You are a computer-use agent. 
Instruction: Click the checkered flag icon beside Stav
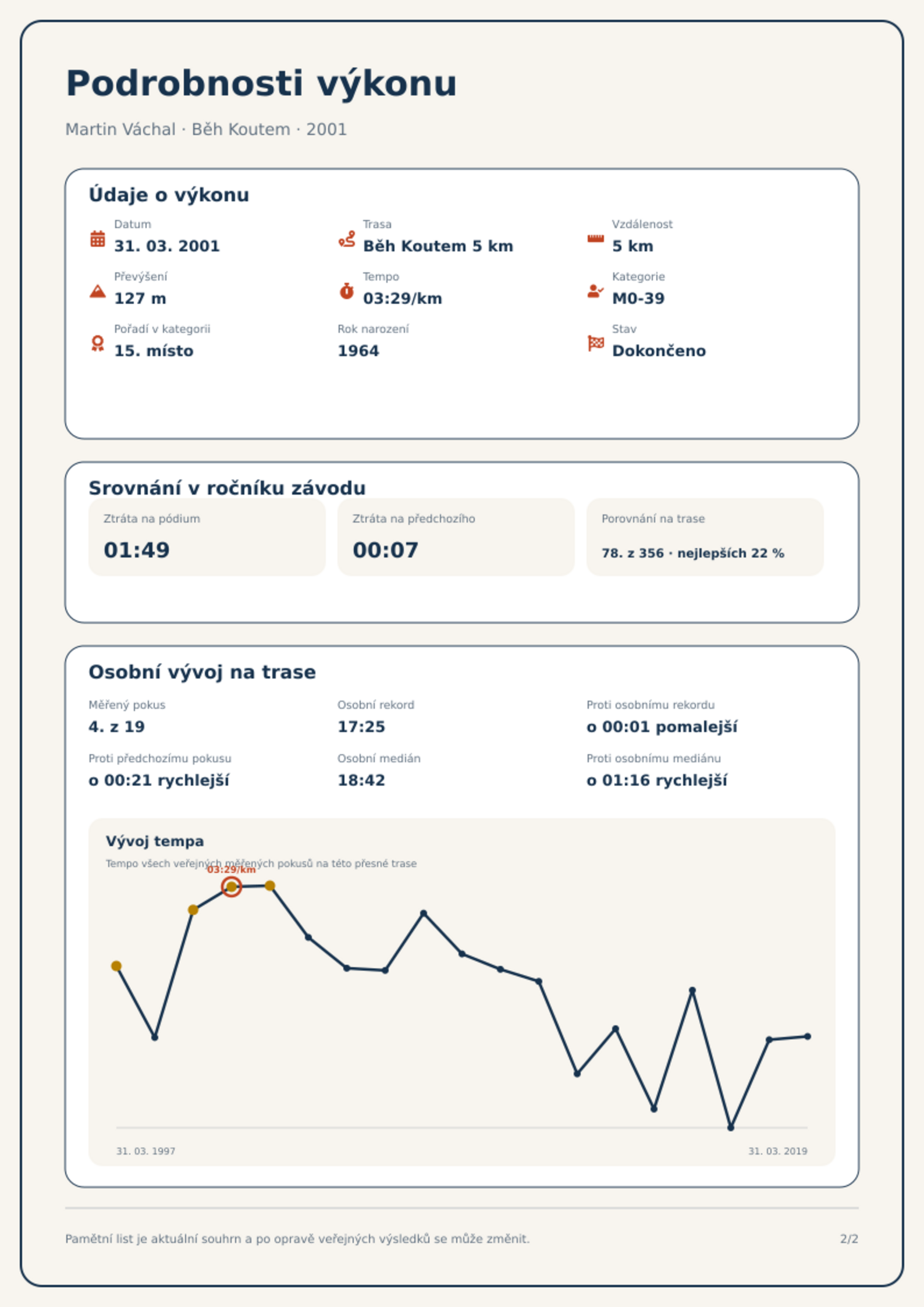pos(595,343)
